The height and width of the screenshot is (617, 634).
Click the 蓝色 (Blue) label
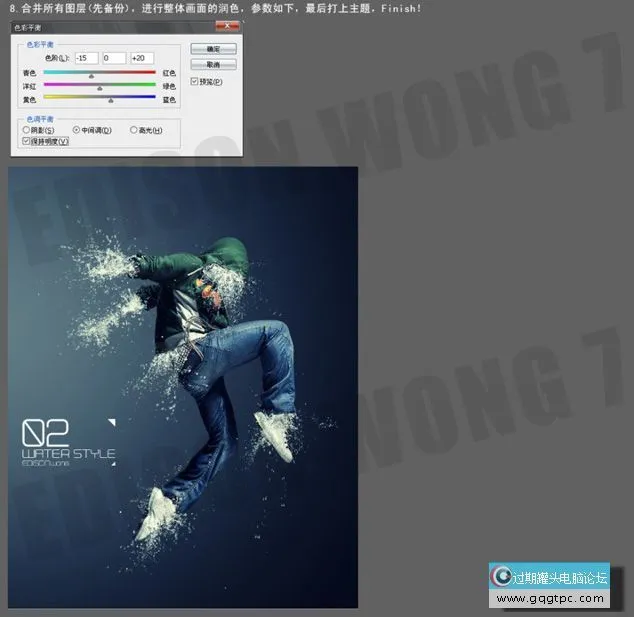(x=169, y=100)
